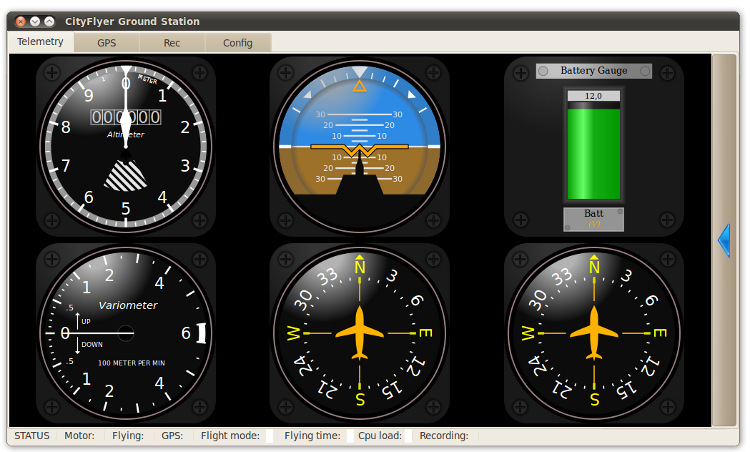
Task: Click the right-side compass heading indicator
Action: coord(594,333)
